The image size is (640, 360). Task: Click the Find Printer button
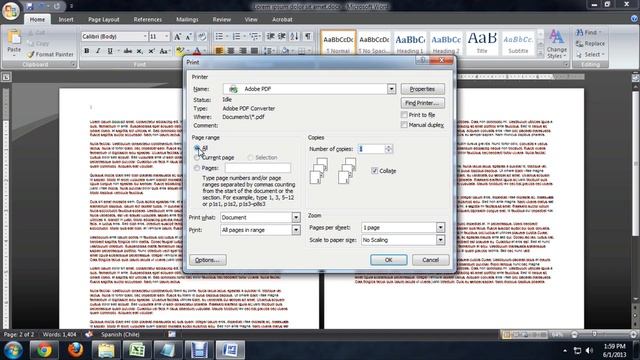(x=422, y=103)
